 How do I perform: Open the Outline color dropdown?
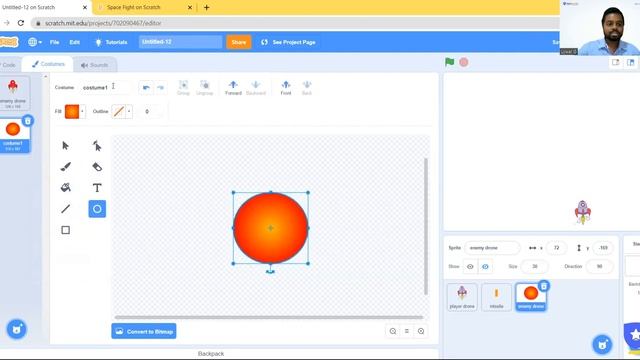(129, 111)
